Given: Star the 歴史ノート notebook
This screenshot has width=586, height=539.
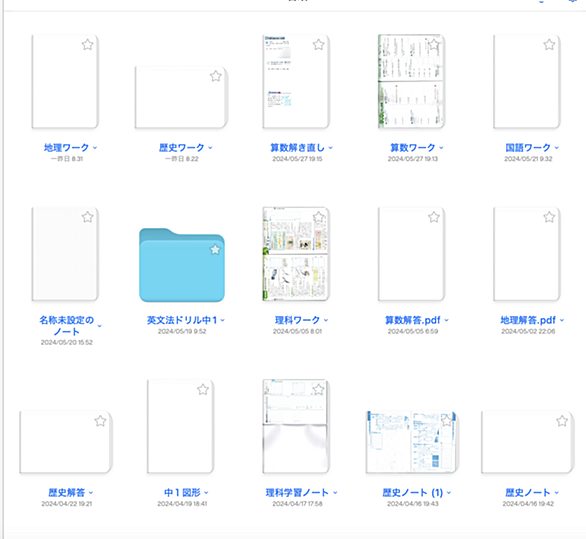Looking at the screenshot, I should click(562, 421).
